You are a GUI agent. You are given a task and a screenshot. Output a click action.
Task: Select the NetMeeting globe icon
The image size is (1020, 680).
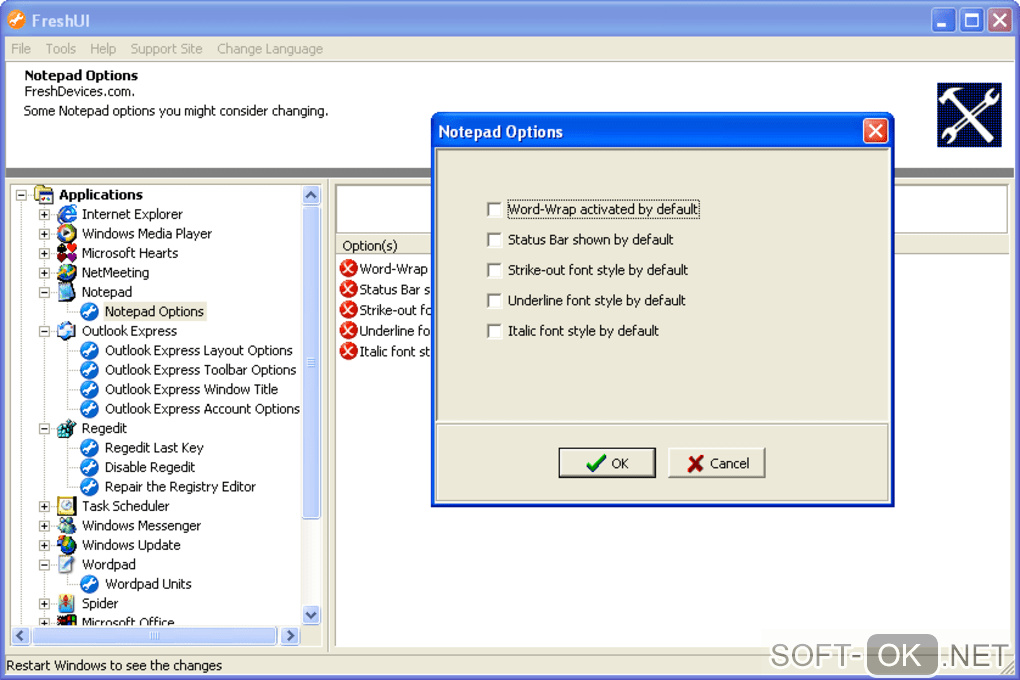[67, 273]
